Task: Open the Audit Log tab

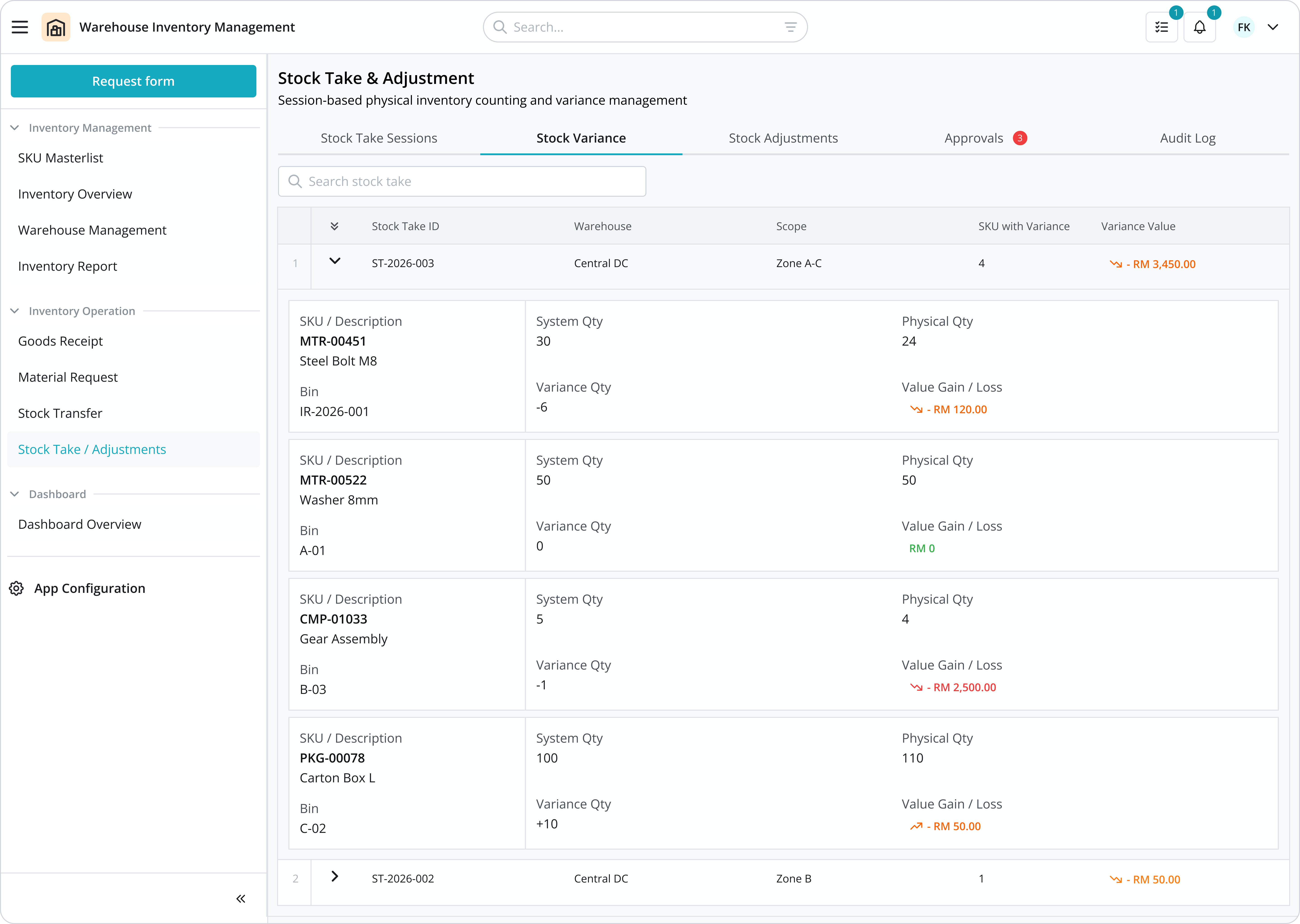Action: [1187, 138]
